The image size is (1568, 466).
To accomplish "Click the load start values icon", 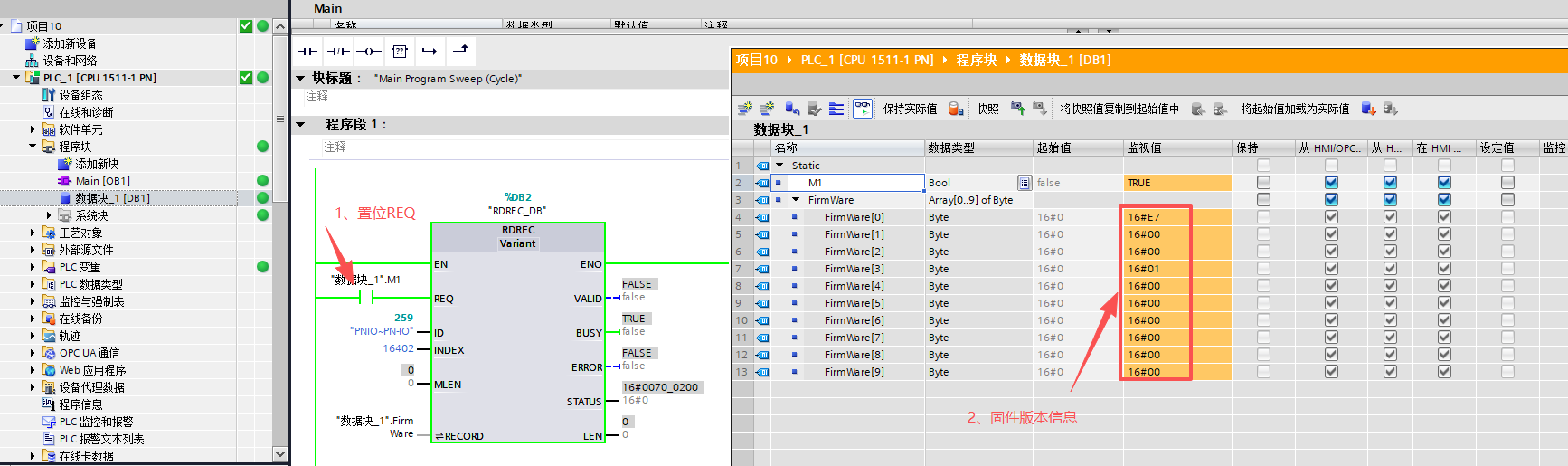I will [1368, 109].
